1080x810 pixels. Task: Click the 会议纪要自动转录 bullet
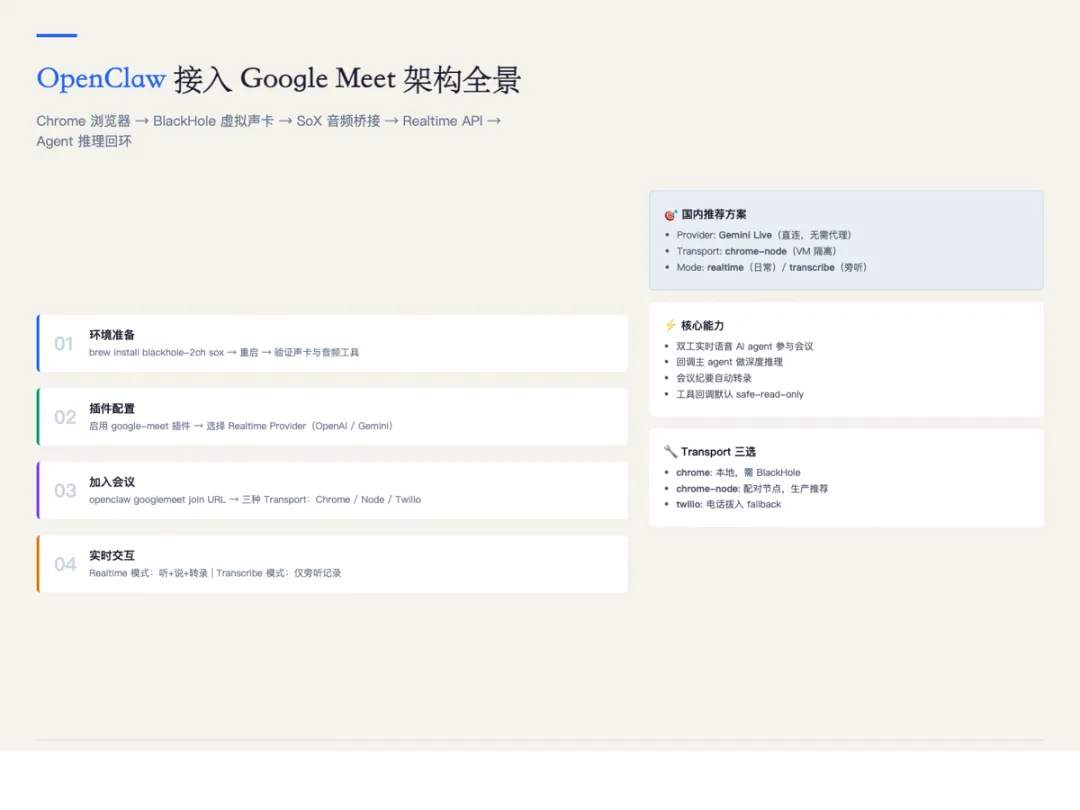[x=714, y=378]
